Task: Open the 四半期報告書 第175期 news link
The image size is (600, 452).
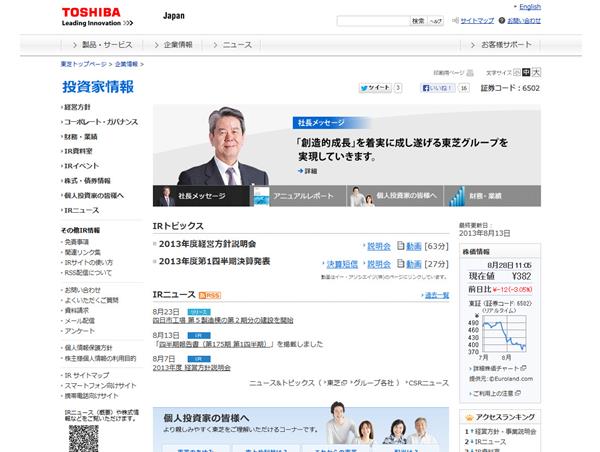Action: click(x=214, y=344)
